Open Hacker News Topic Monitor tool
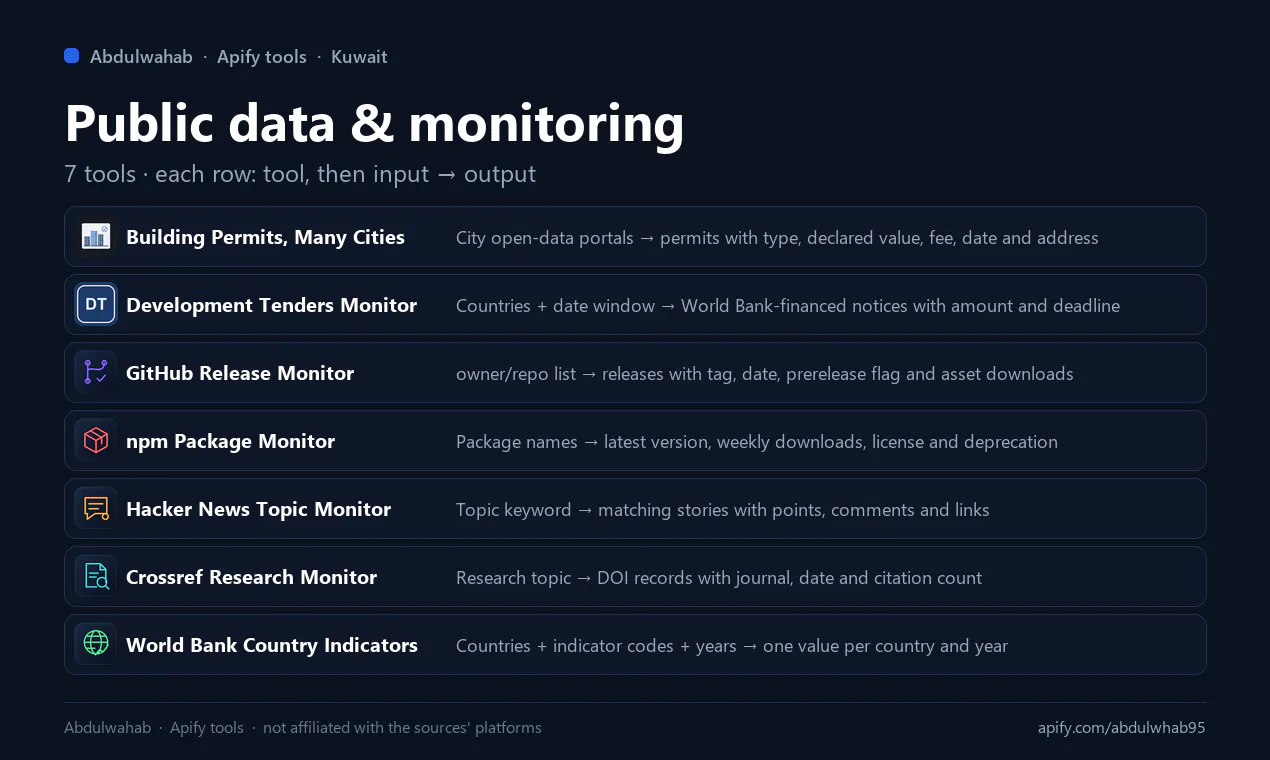This screenshot has height=760, width=1270. [635, 509]
